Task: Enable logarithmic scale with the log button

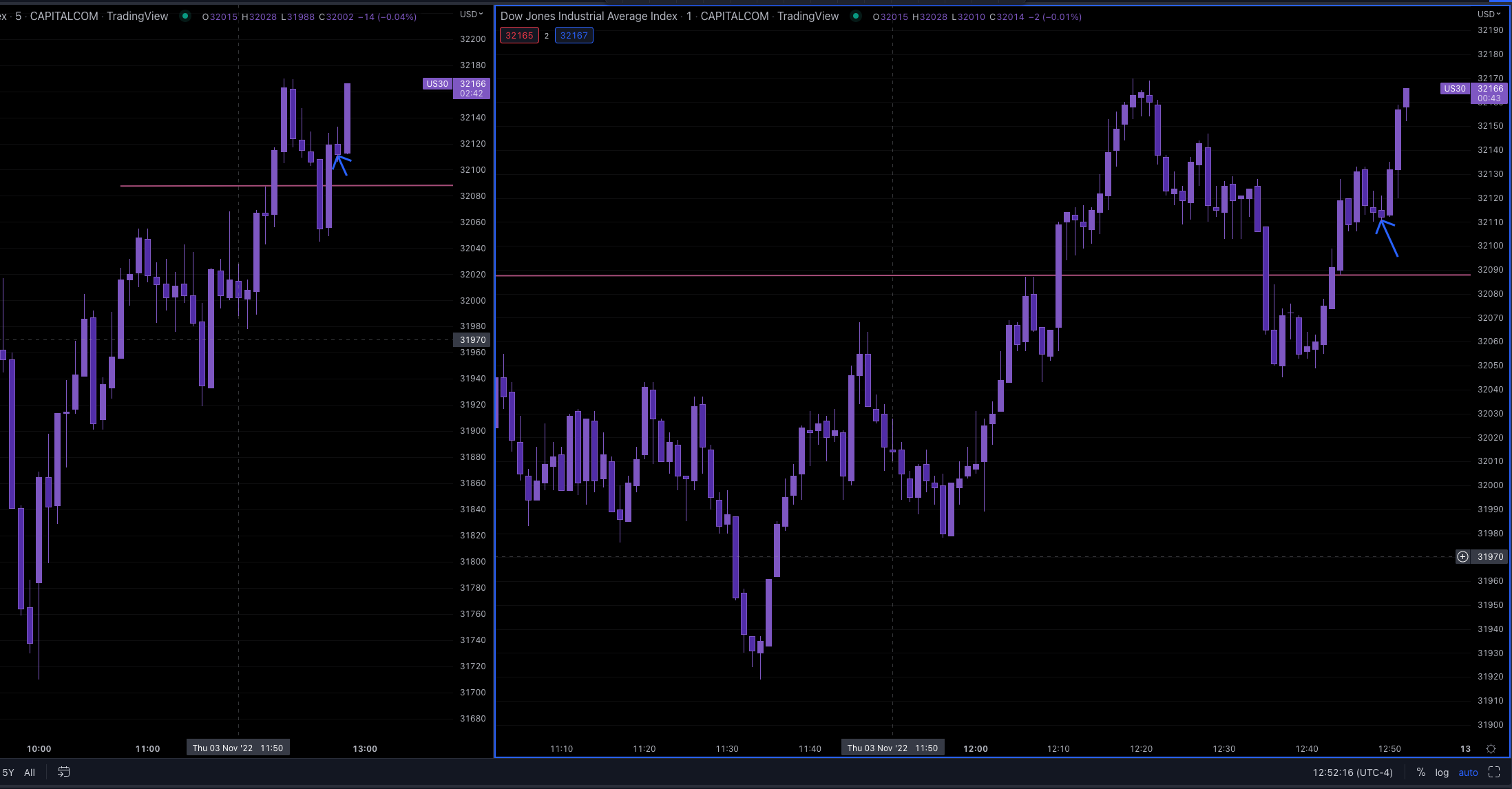Action: tap(1441, 772)
